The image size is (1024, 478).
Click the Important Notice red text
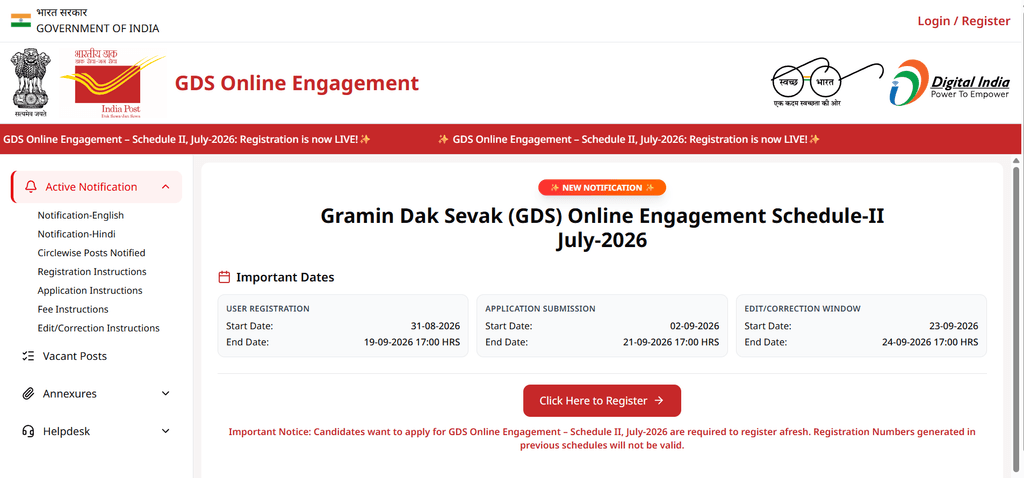pos(602,439)
